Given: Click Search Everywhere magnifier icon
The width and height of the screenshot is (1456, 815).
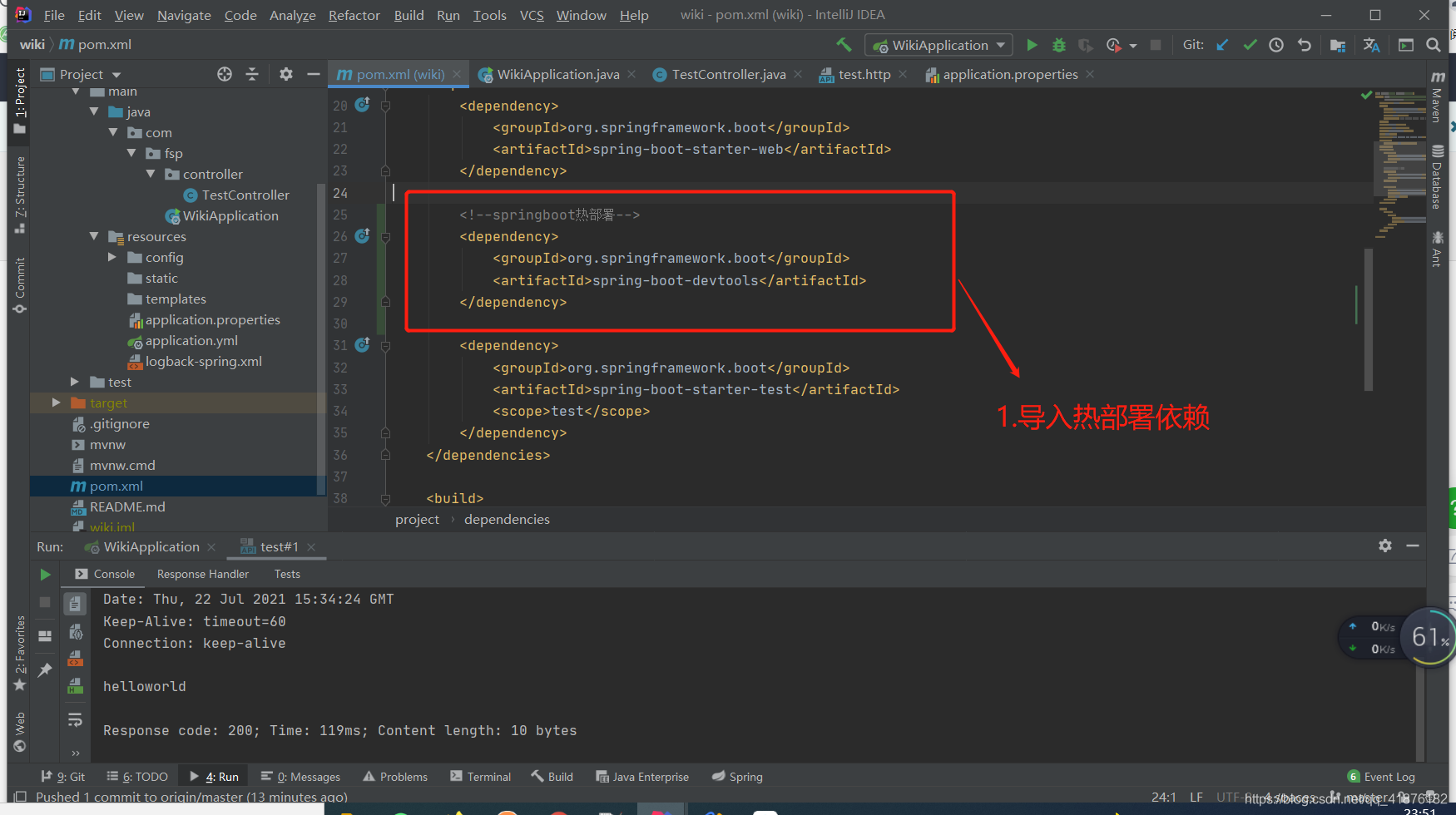Looking at the screenshot, I should point(1433,45).
